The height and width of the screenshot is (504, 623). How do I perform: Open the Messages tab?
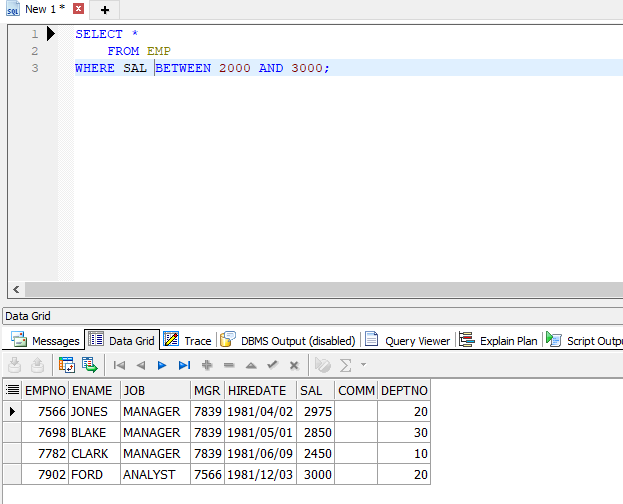(x=45, y=341)
